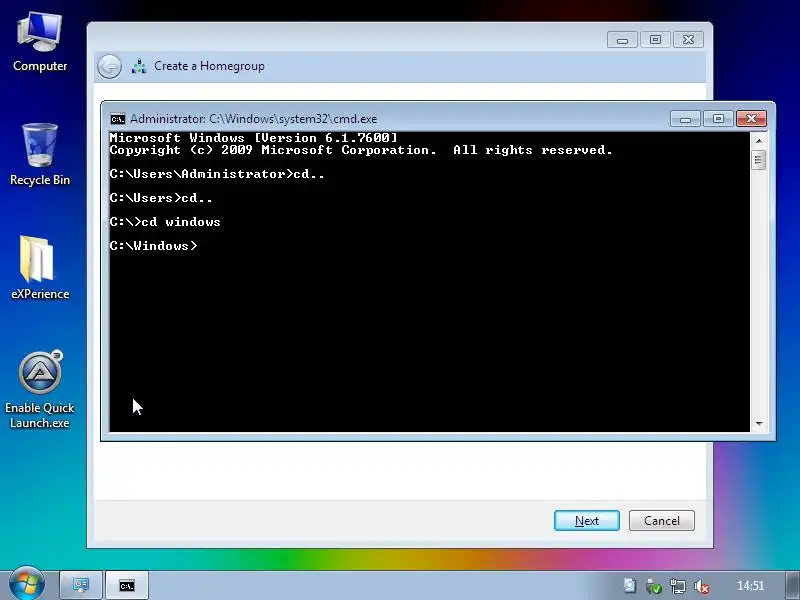This screenshot has width=800, height=600.
Task: Open the eXPerience folder on desktop
Action: [40, 267]
